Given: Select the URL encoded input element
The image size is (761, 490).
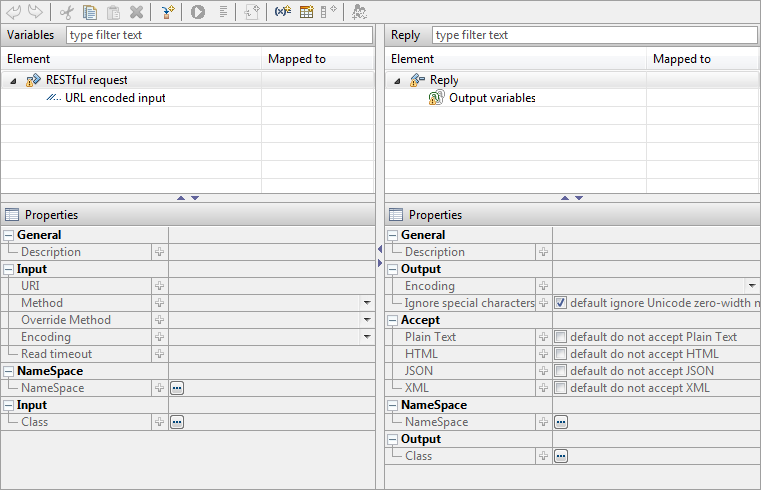Looking at the screenshot, I should pyautogui.click(x=115, y=98).
